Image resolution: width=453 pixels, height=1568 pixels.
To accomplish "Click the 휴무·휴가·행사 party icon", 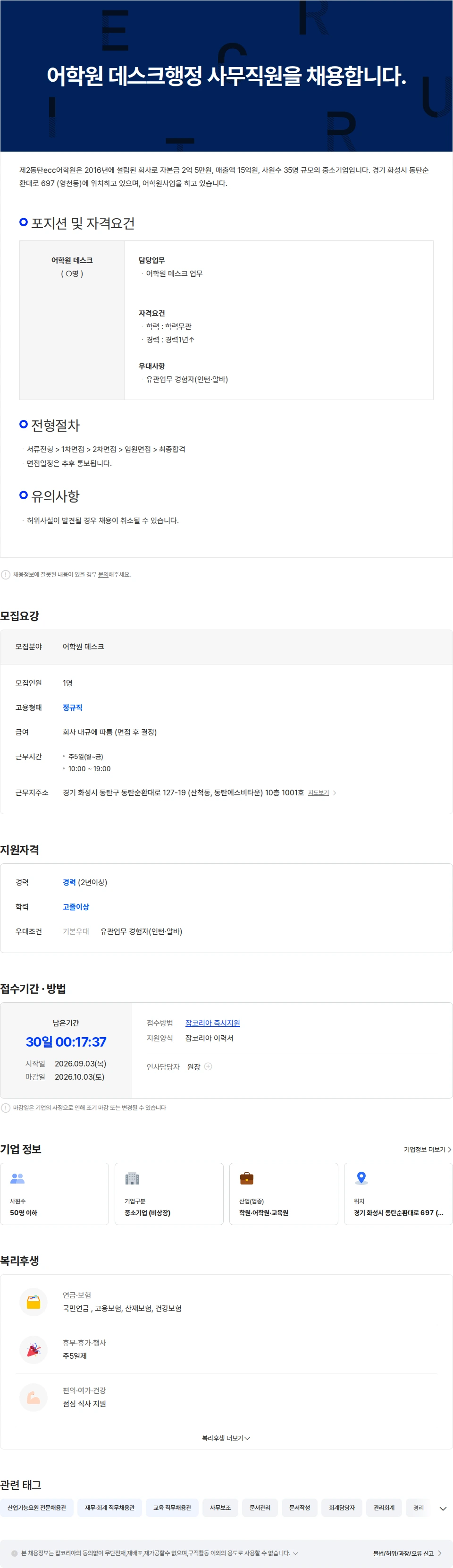I will (x=34, y=1349).
